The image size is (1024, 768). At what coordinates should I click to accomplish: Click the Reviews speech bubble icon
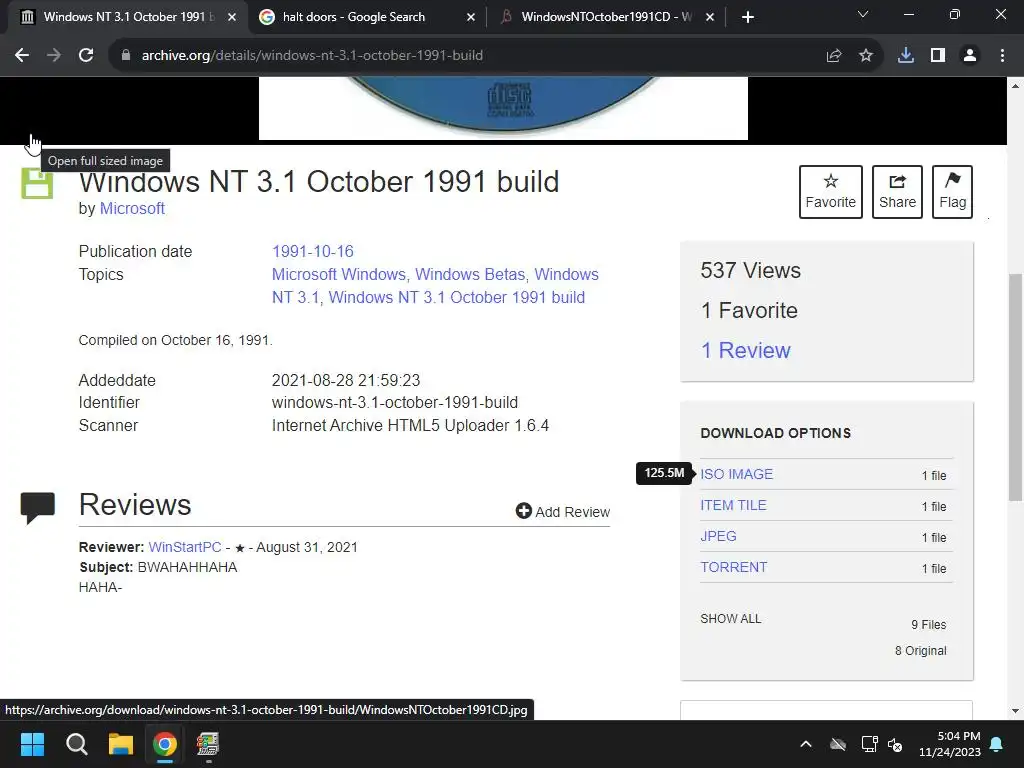tap(38, 508)
